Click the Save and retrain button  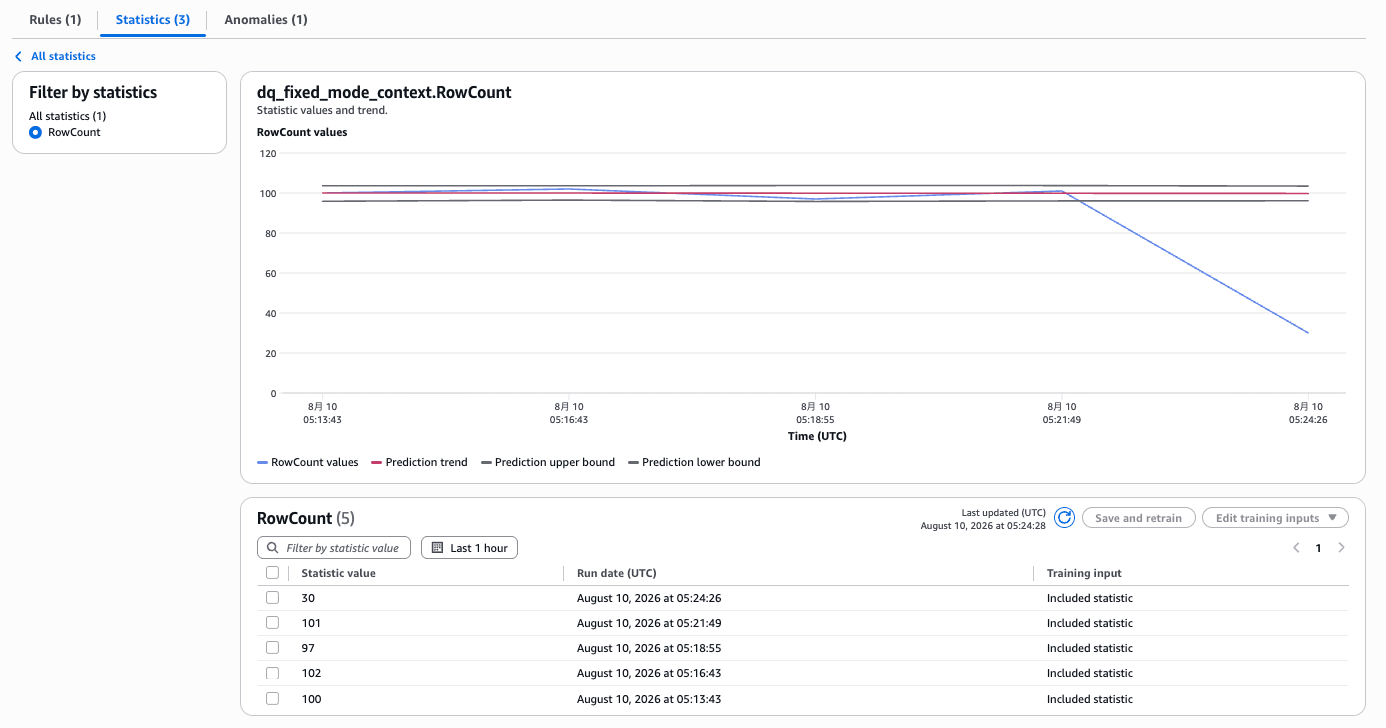click(x=1138, y=518)
